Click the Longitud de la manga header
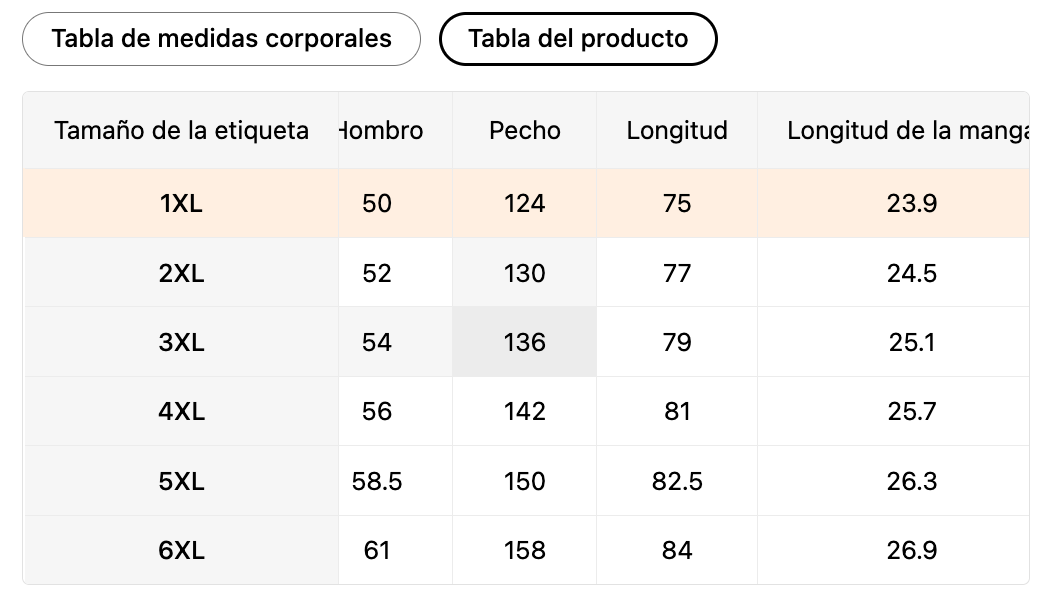The width and height of the screenshot is (1044, 600). 908,131
